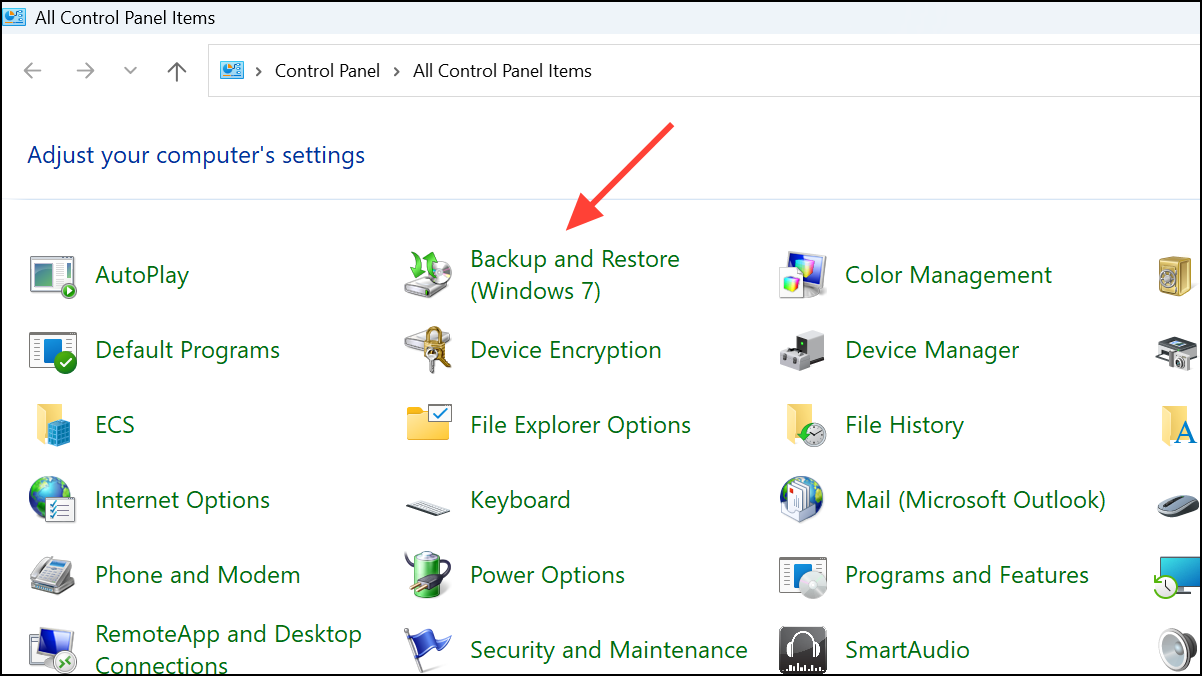Screen dimensions: 1202x676
Task: Open the Color Management monitor icon
Action: tap(804, 275)
